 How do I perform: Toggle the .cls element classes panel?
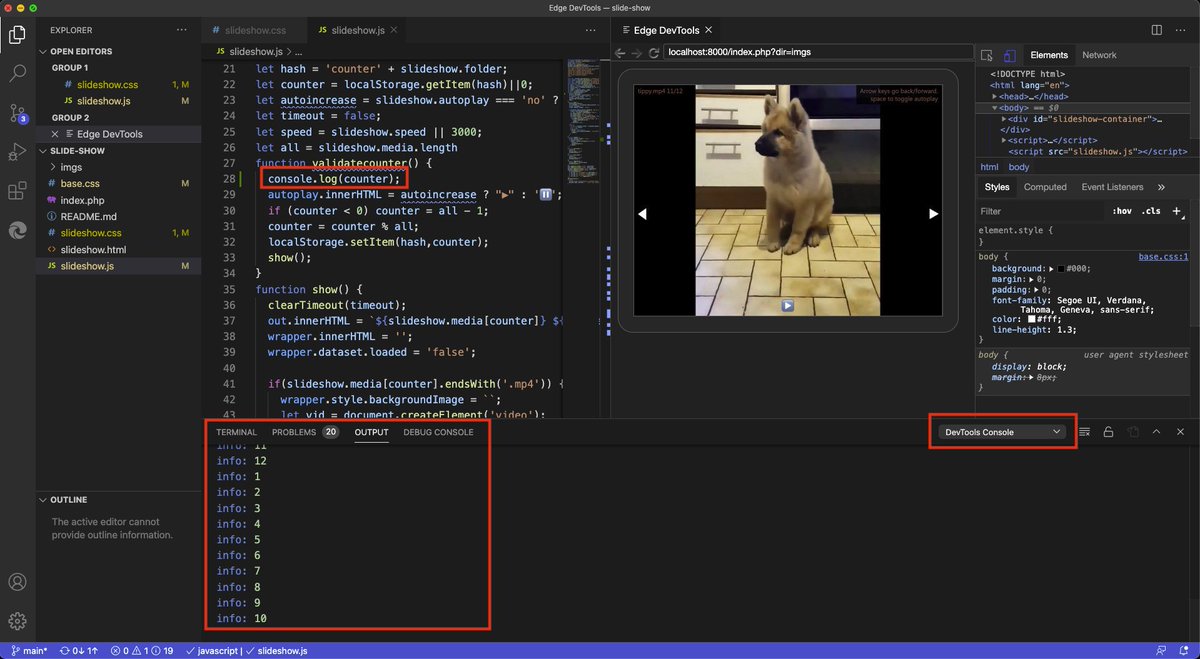[1151, 211]
